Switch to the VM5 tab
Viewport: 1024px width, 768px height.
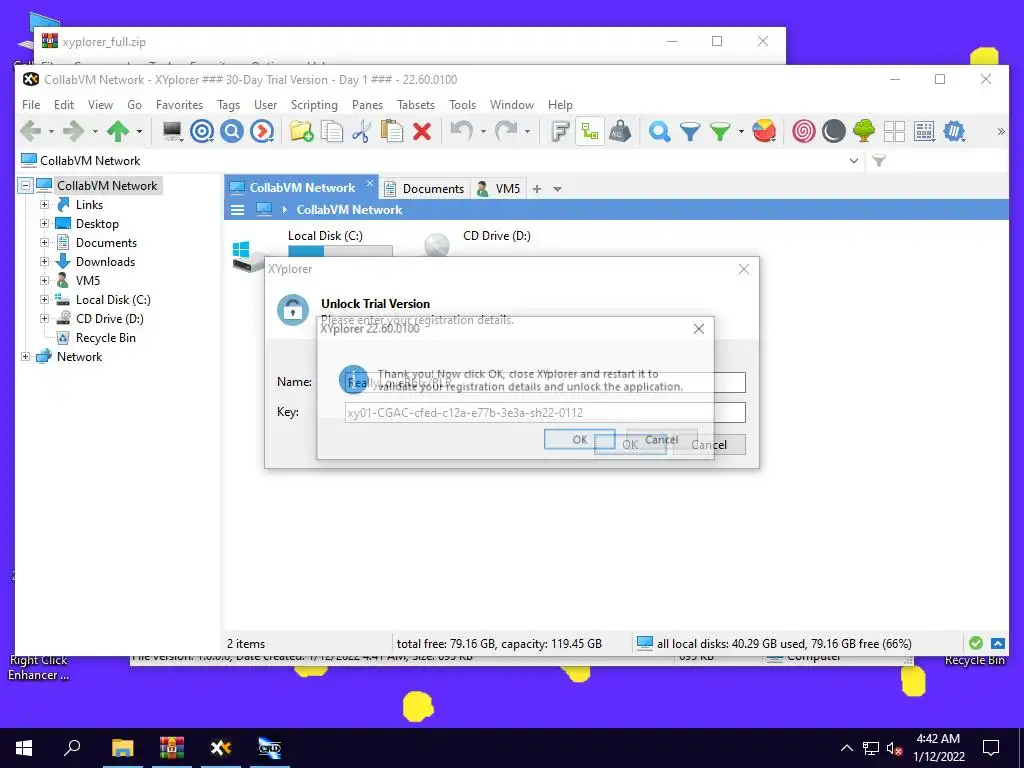pos(498,189)
